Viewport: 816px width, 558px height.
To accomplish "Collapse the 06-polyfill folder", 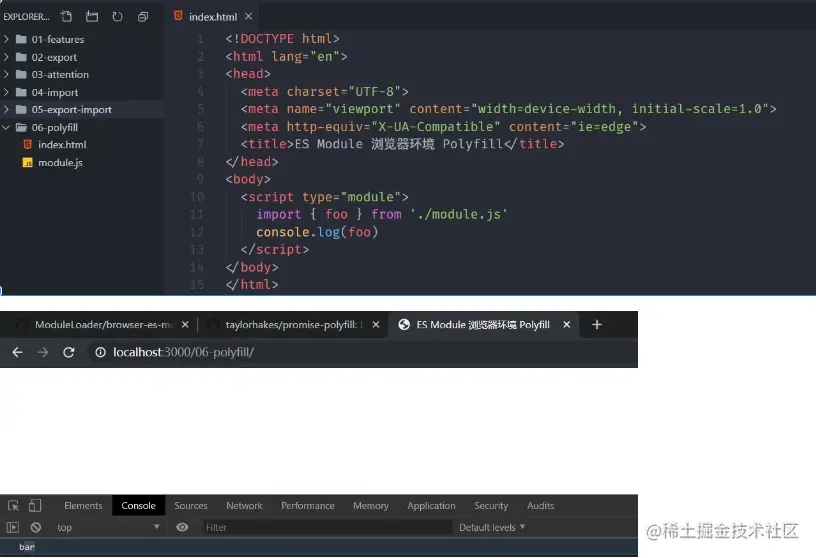I will click(6, 127).
